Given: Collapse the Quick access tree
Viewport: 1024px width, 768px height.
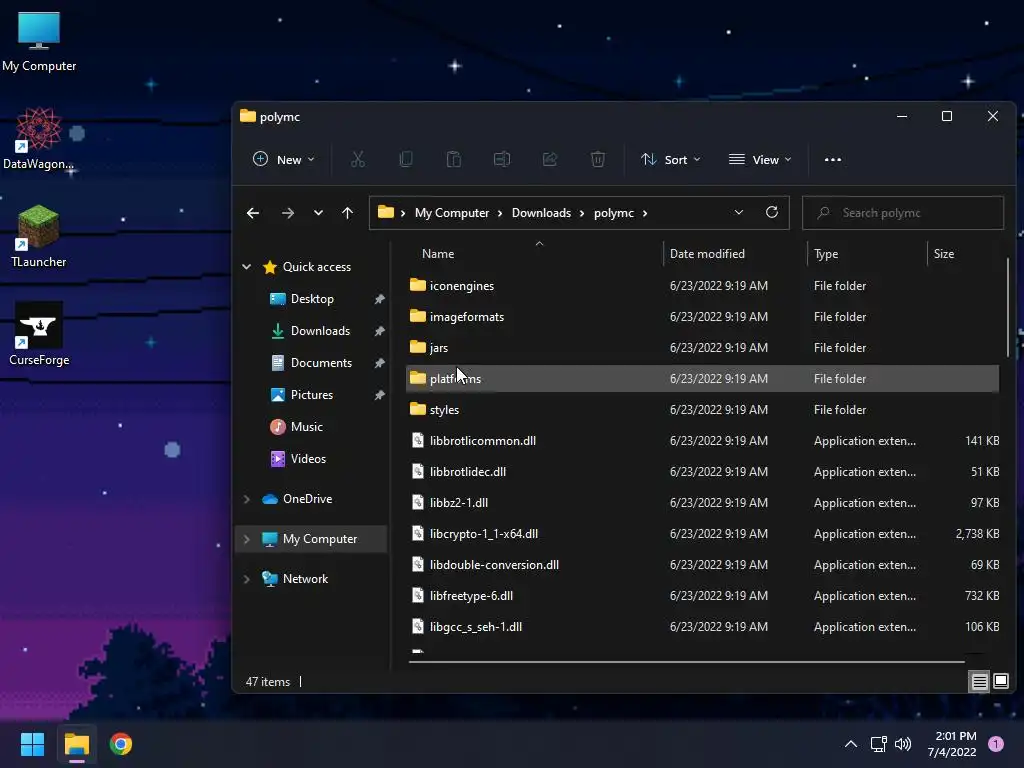Looking at the screenshot, I should coord(247,266).
